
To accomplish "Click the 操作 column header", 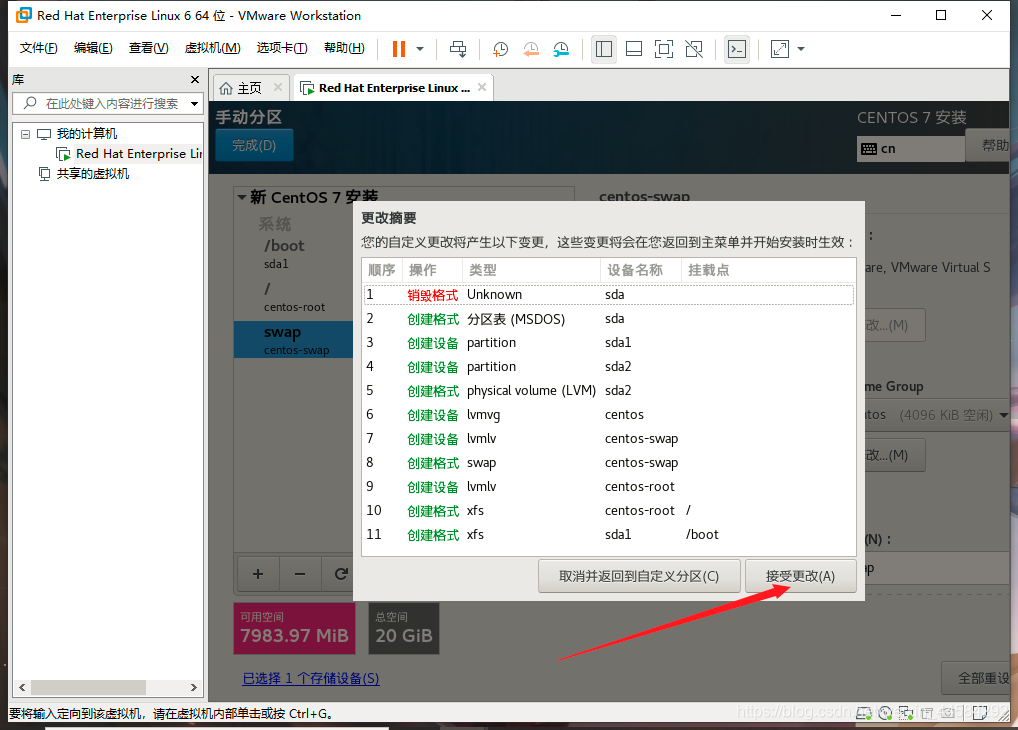I will [432, 270].
